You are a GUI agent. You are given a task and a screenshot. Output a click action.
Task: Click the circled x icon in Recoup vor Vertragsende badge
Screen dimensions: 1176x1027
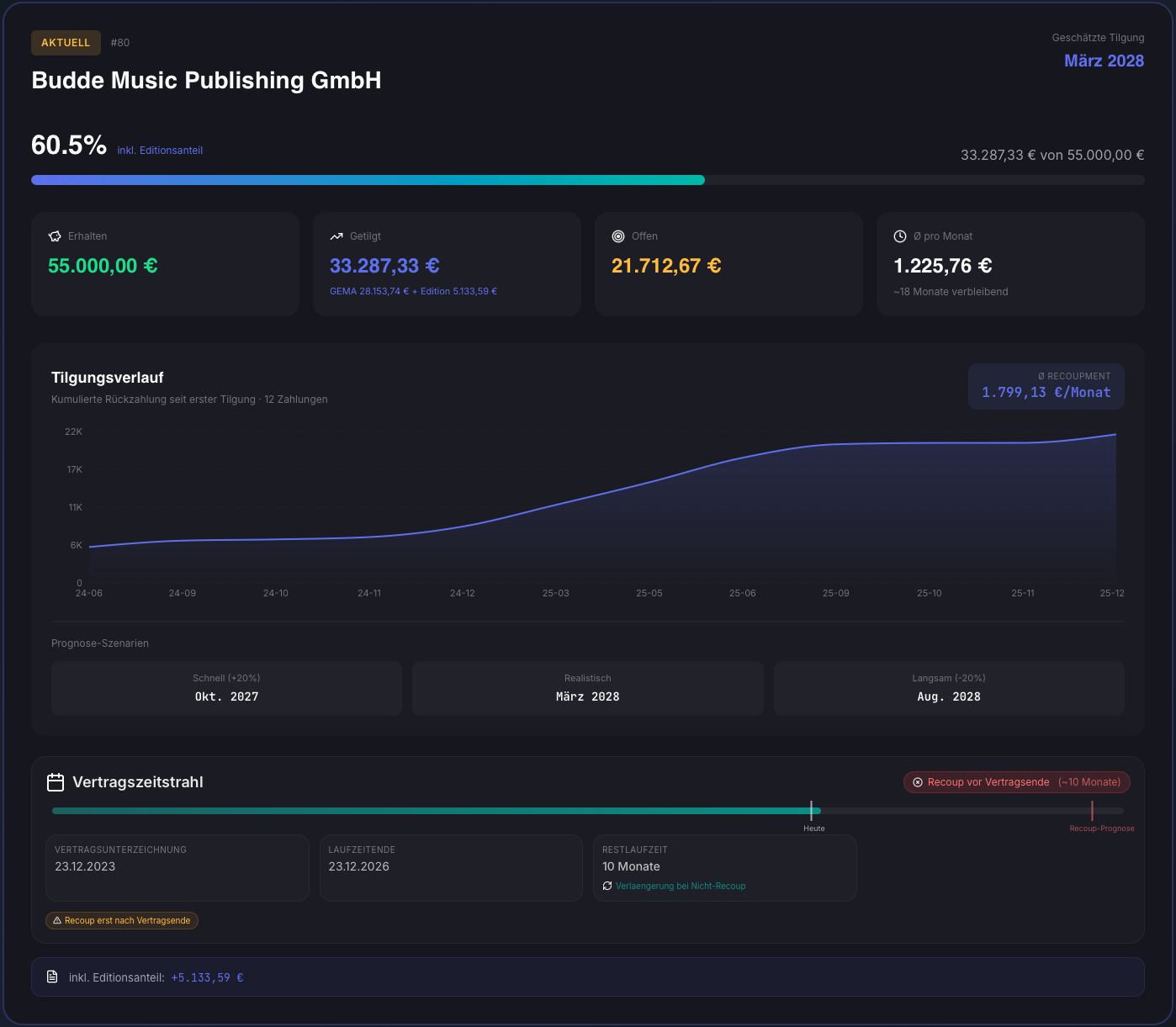coord(918,782)
